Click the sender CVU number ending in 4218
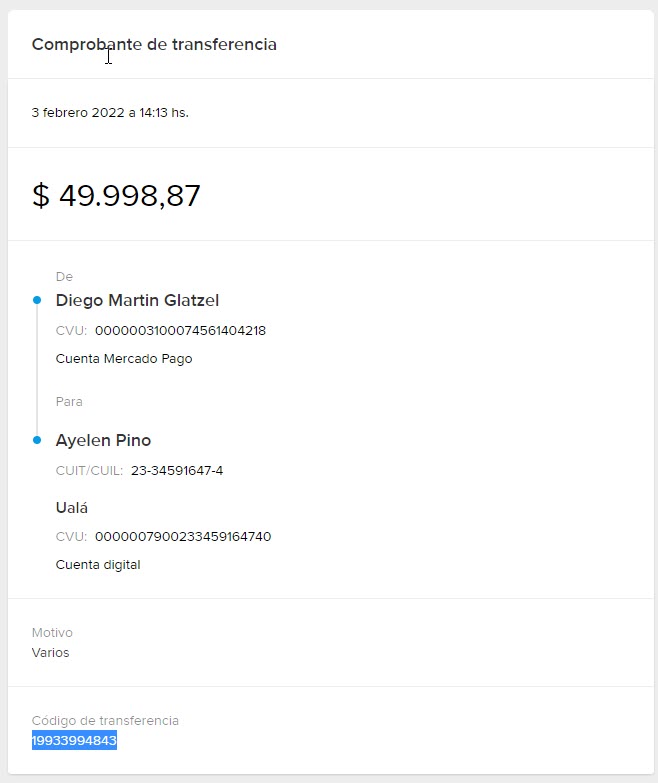This screenshot has height=783, width=658. coord(180,331)
